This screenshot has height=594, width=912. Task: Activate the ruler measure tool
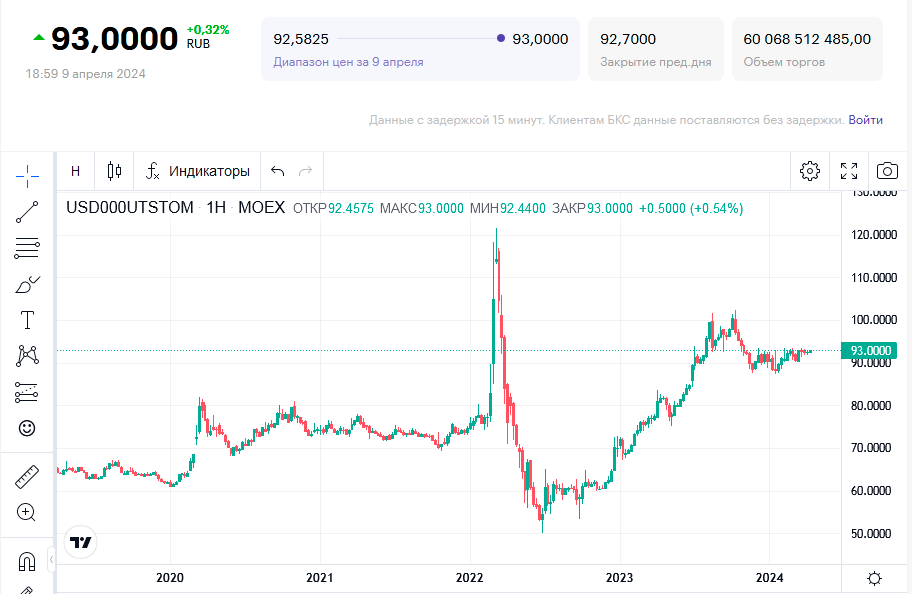coord(27,476)
